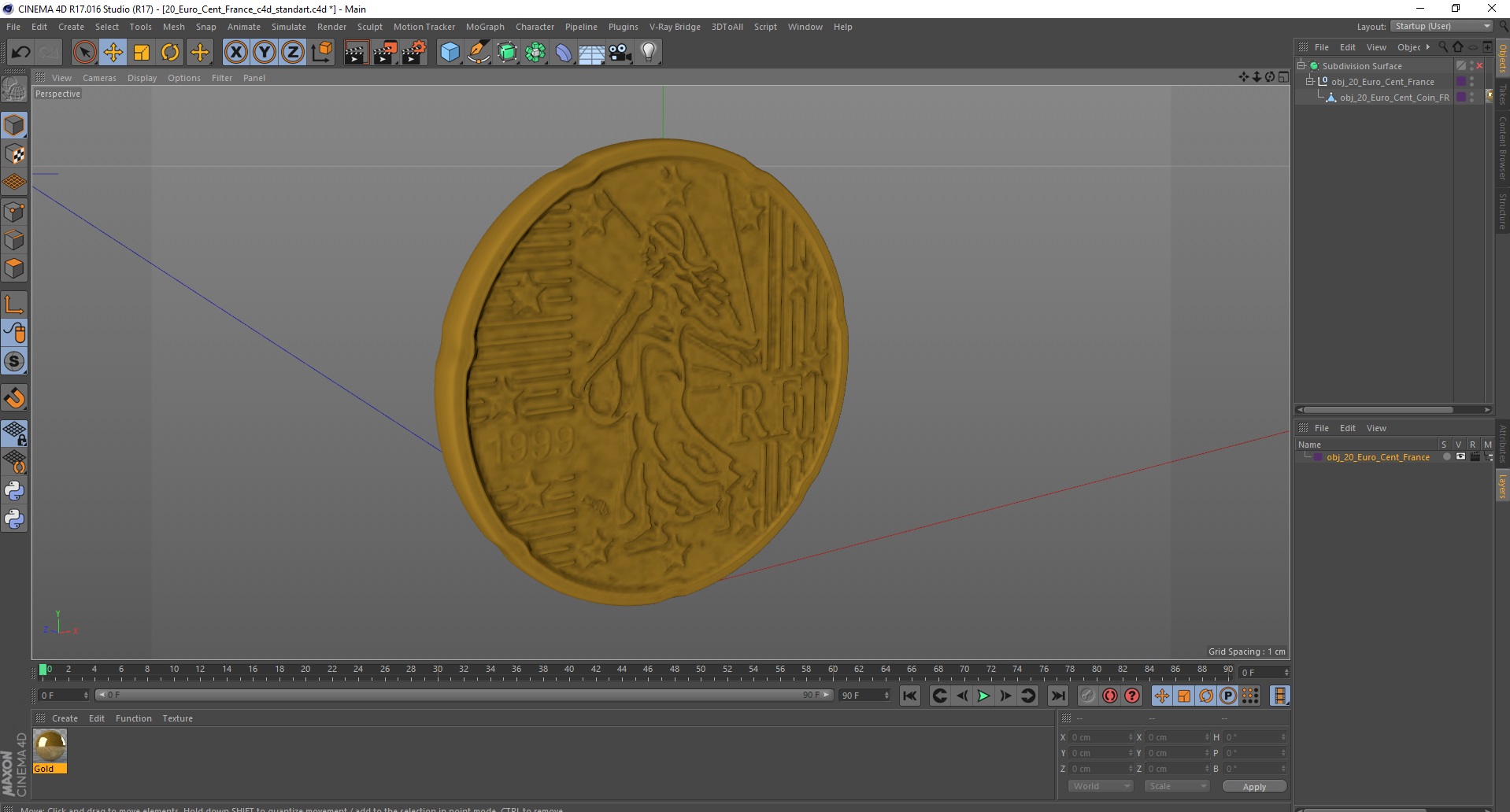The width and height of the screenshot is (1510, 812).
Task: Open the viewport Cameras menu
Action: [99, 78]
